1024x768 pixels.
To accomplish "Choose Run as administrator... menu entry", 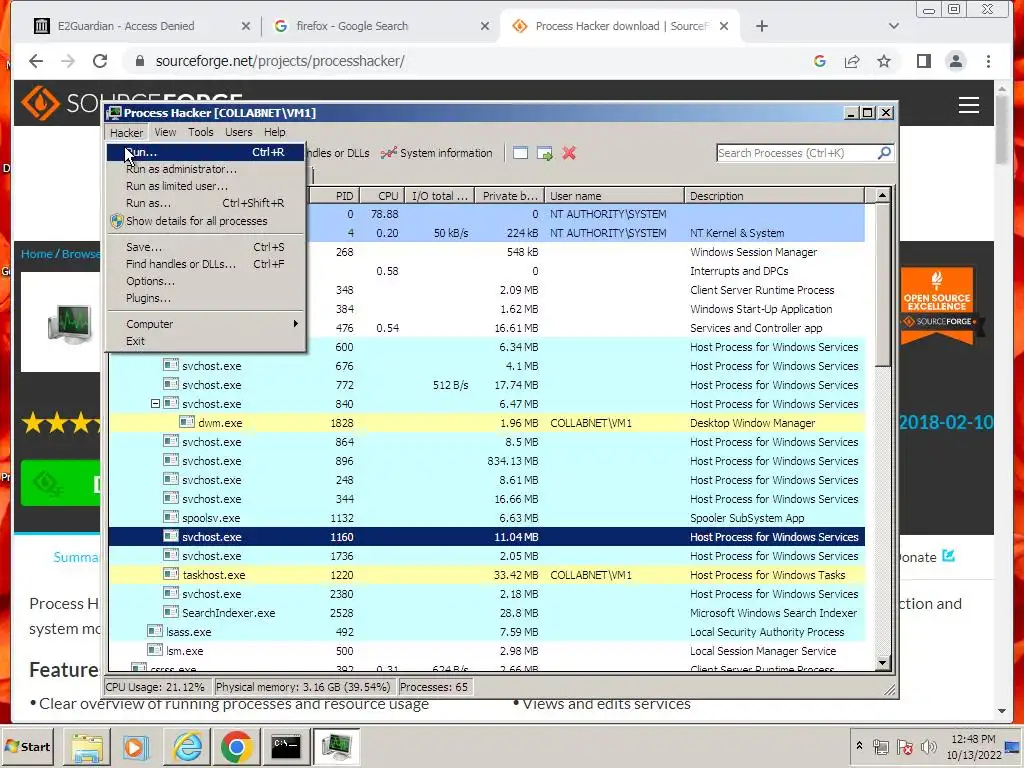I will (205, 169).
